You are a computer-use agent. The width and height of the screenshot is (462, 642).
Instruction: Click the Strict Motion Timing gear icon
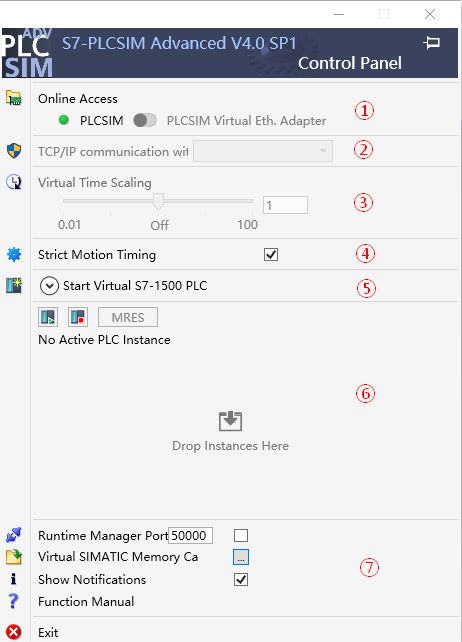click(x=14, y=255)
